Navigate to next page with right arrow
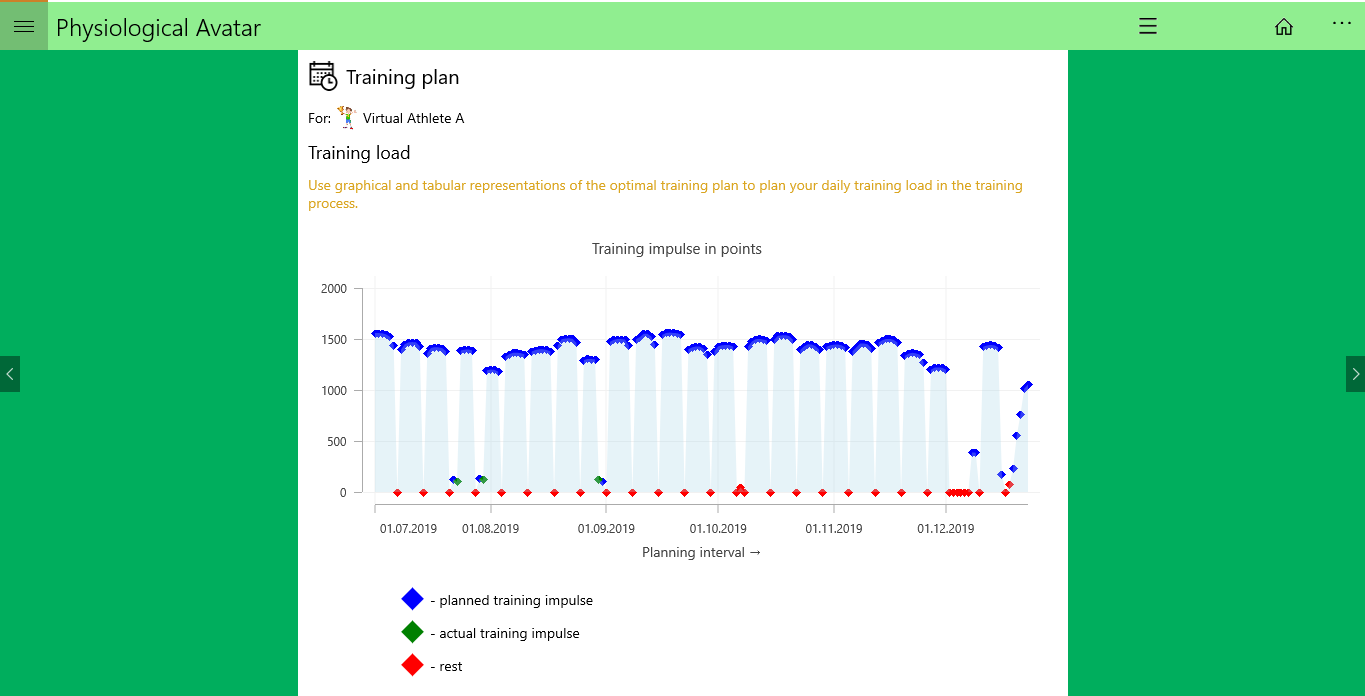This screenshot has height=696, width=1365. coord(1355,374)
